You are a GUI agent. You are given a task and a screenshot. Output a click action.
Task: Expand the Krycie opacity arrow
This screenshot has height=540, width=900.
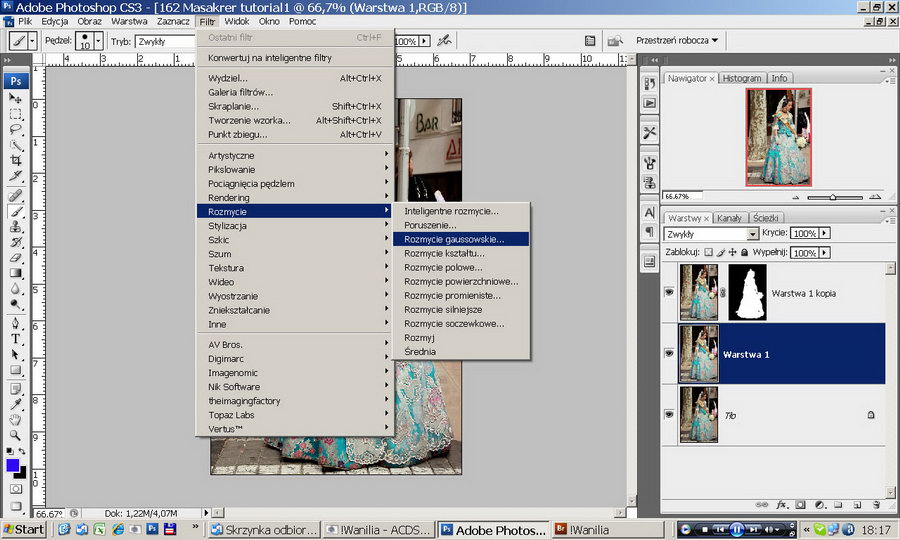coord(824,233)
